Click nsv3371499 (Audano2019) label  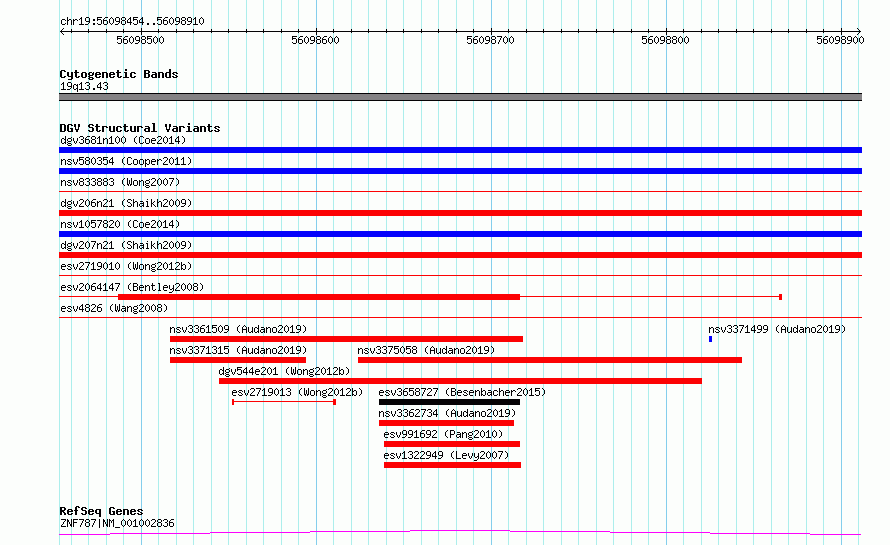(776, 329)
